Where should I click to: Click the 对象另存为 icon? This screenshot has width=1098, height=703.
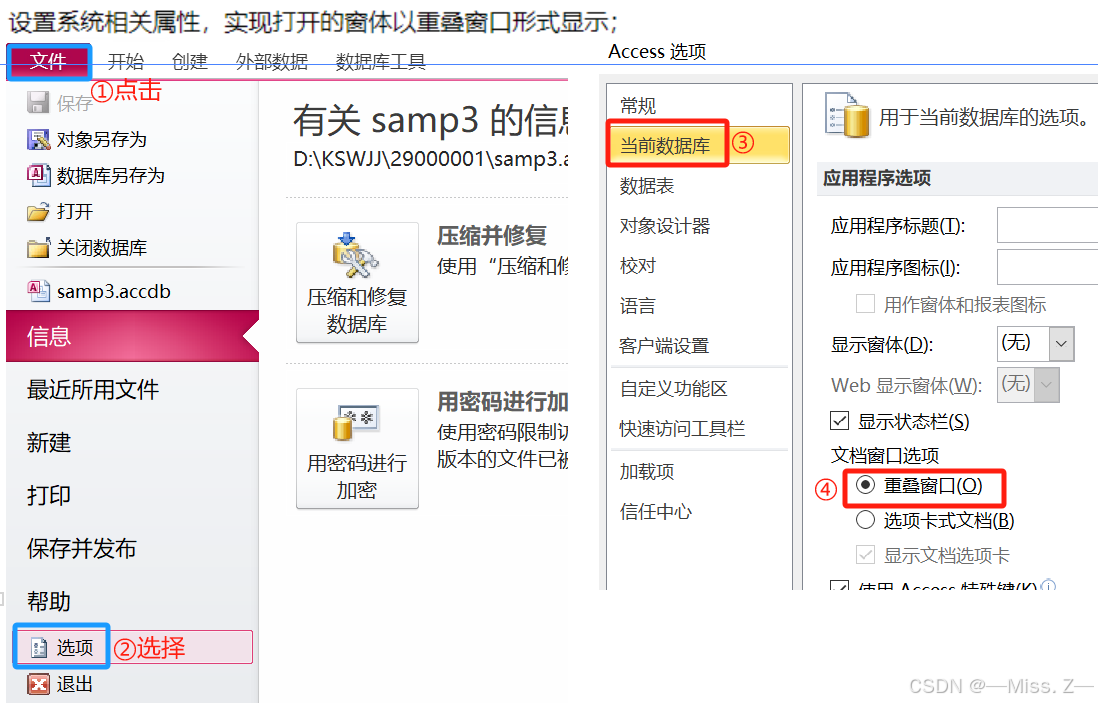pyautogui.click(x=38, y=139)
